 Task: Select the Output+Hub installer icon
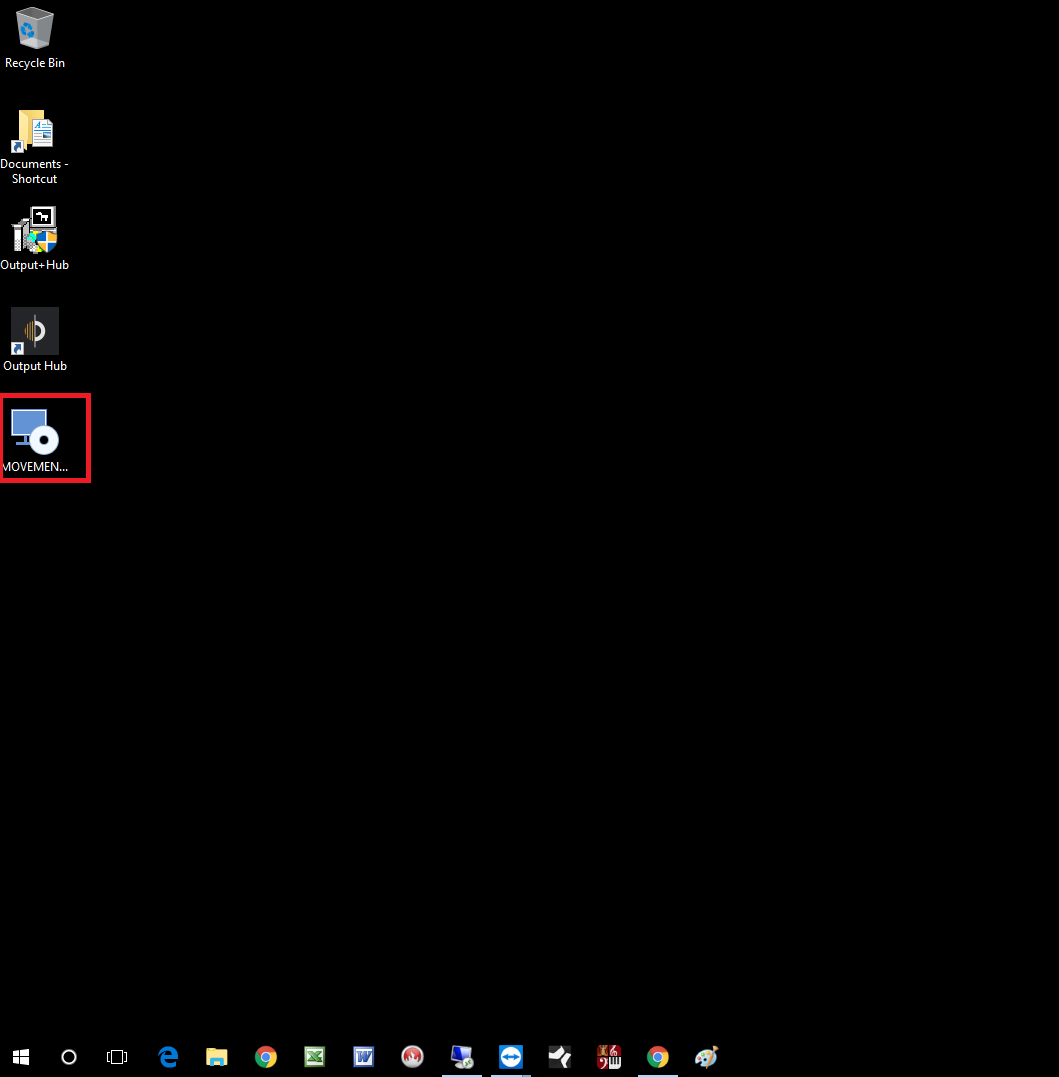pos(34,238)
